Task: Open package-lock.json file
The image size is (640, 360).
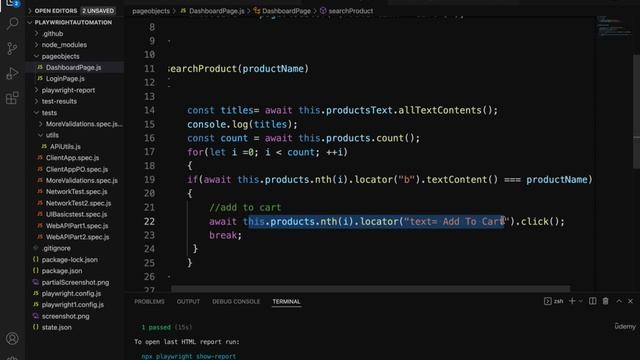Action: 69,260
